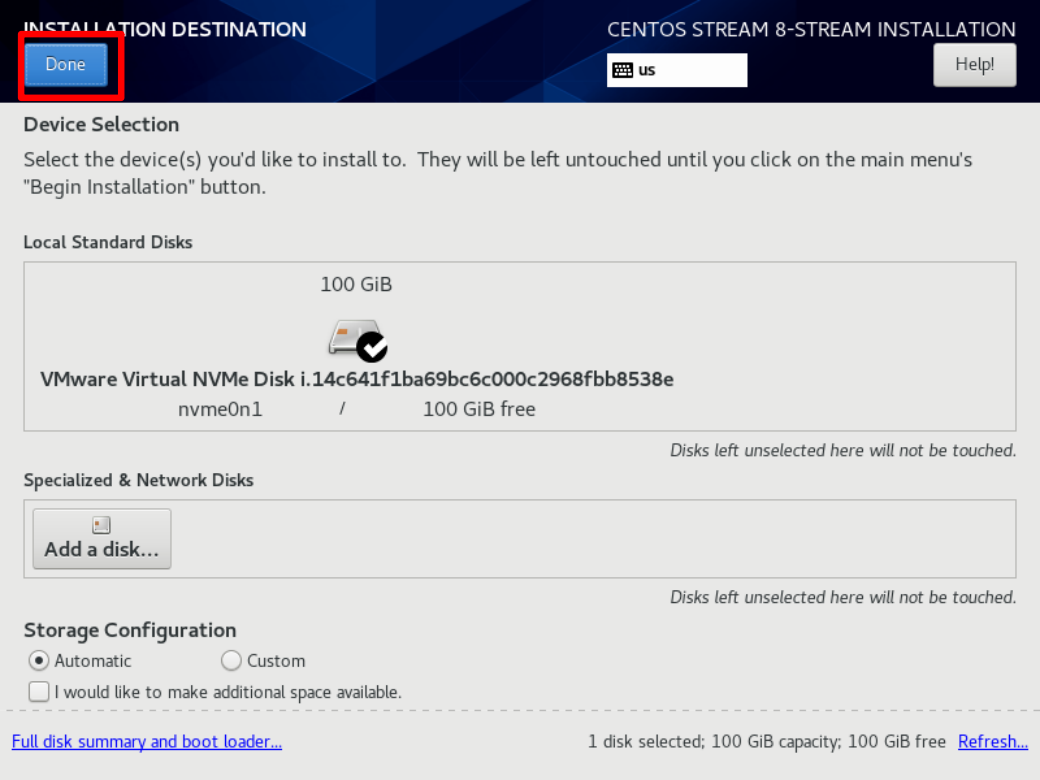Click the 100 GiB size label
The image size is (1040, 780).
coord(356,285)
